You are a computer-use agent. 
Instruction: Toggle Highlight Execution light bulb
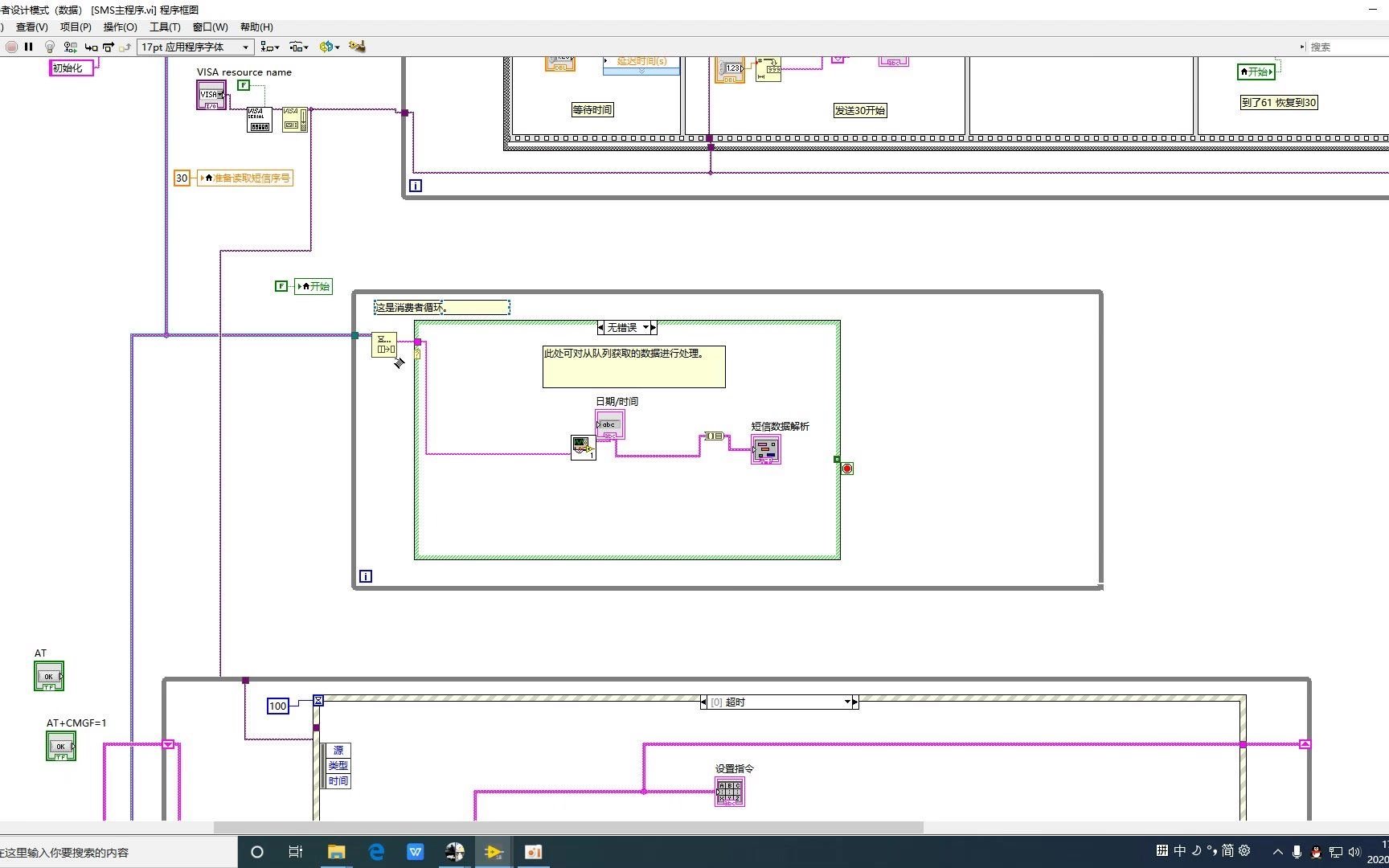(x=49, y=47)
